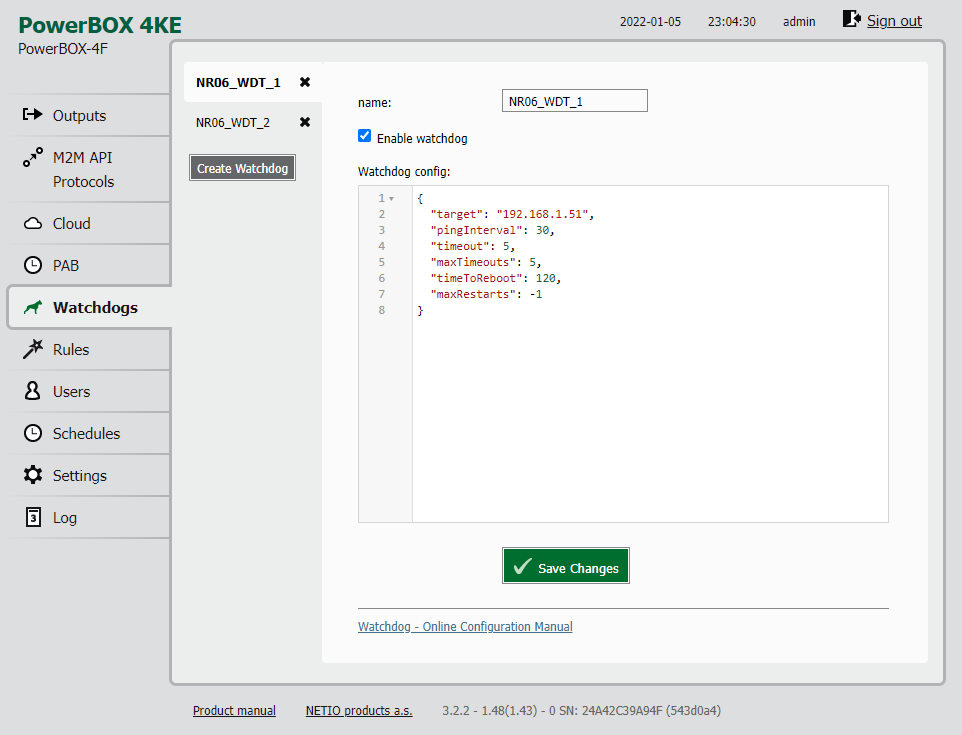Delete the NR06_WDT_1 watchdog with X
This screenshot has height=735, width=962.
[x=305, y=82]
